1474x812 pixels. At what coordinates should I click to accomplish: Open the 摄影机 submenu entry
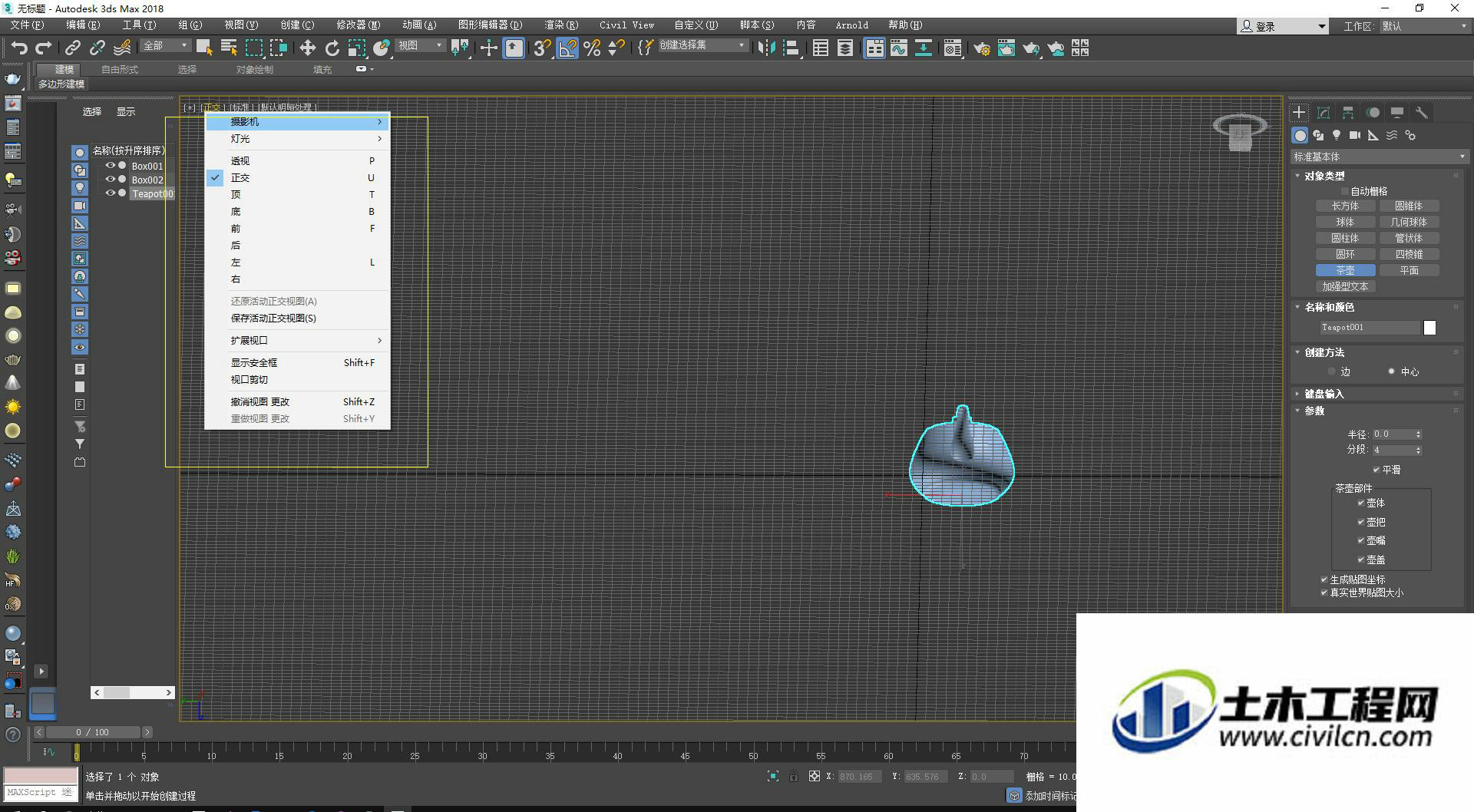click(298, 122)
